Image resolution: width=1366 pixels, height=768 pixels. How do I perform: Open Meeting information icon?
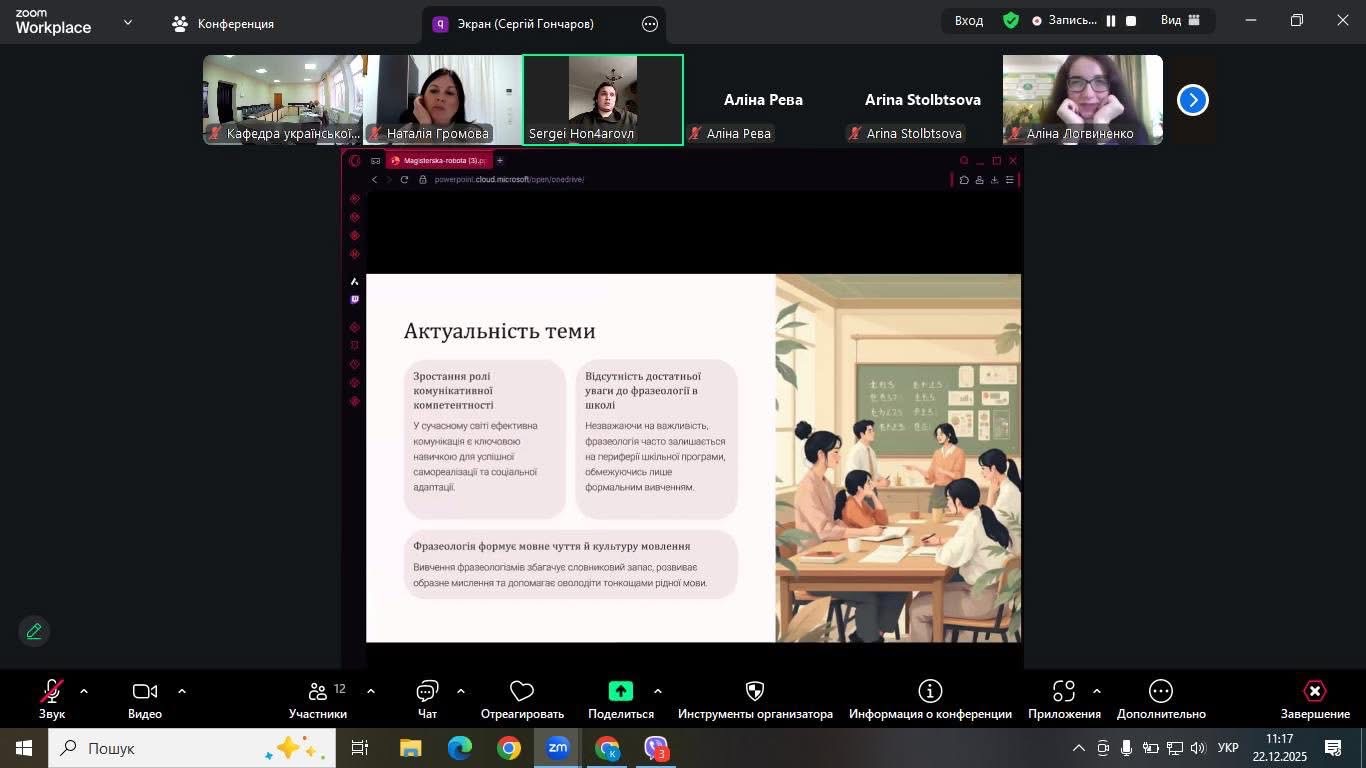(930, 692)
